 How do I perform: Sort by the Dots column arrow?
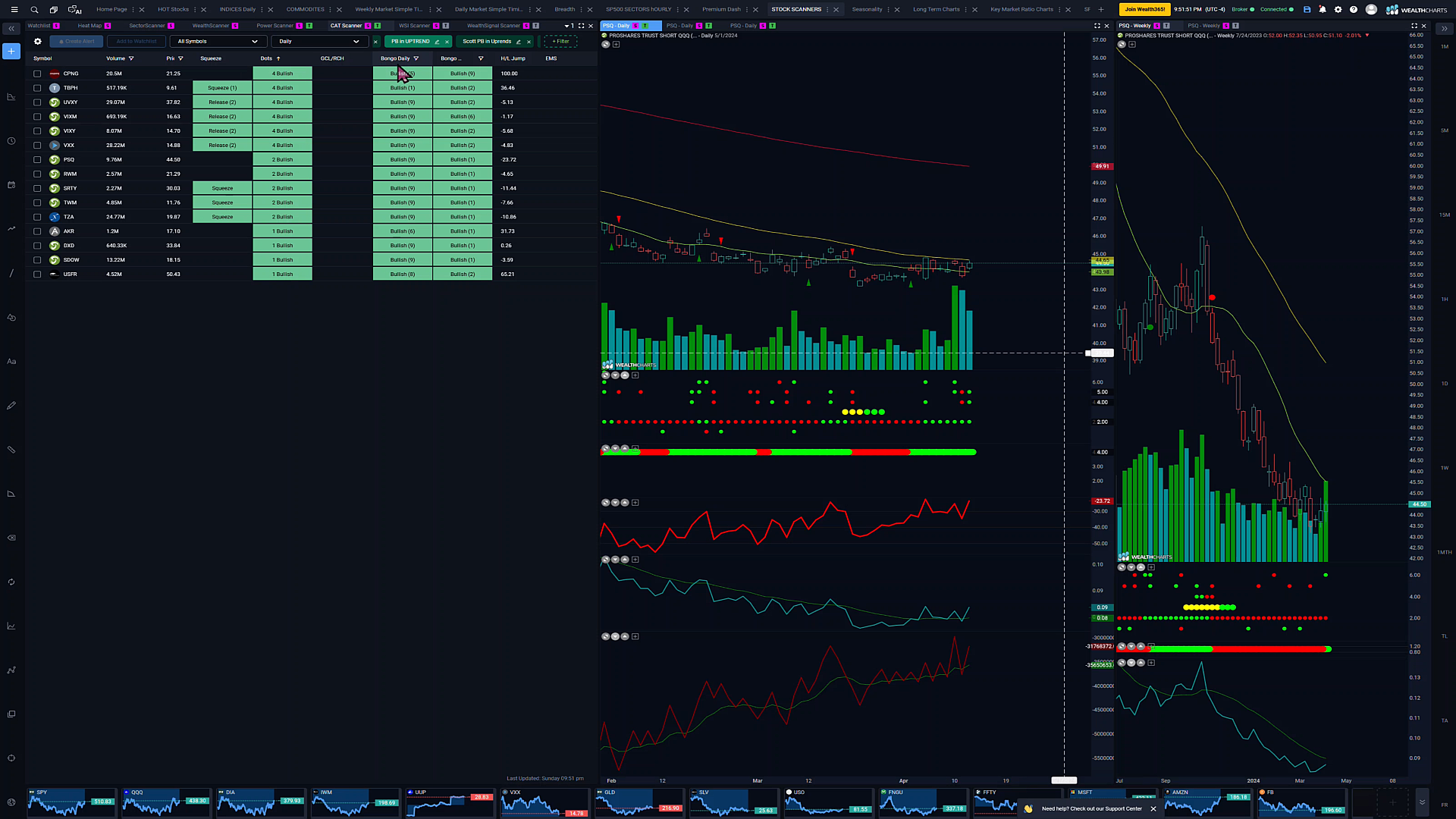[278, 58]
